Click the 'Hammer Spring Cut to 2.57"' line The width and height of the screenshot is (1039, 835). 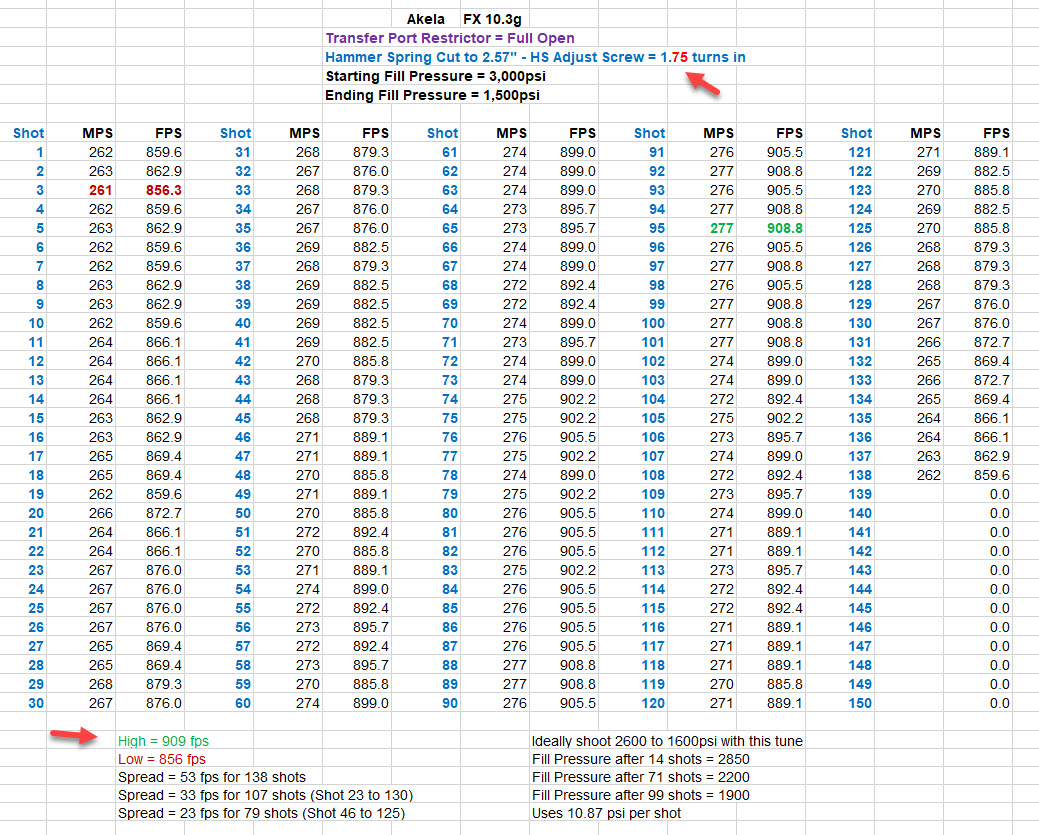(x=535, y=57)
